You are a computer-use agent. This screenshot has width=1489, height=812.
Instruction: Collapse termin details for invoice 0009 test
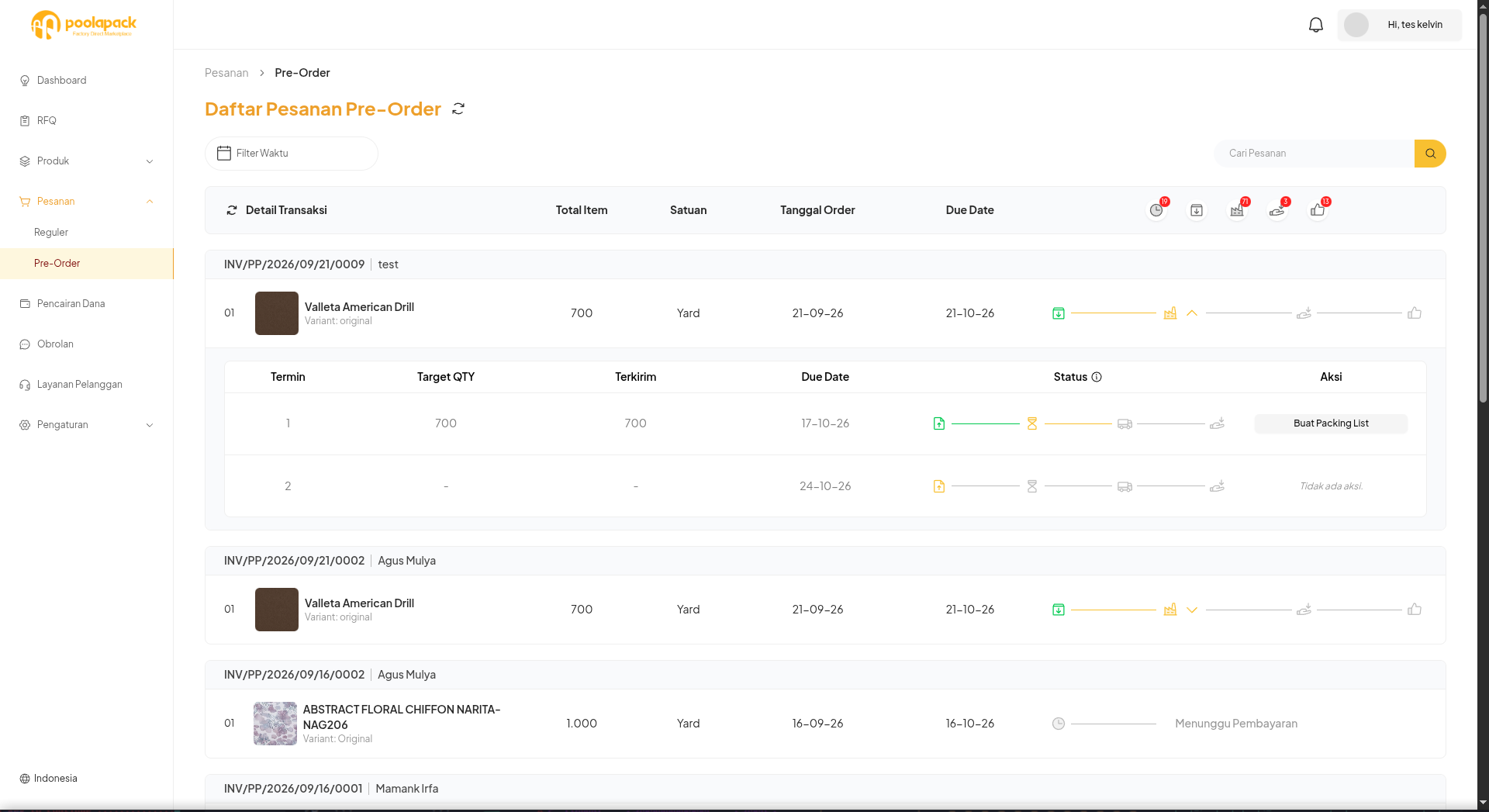(1192, 313)
